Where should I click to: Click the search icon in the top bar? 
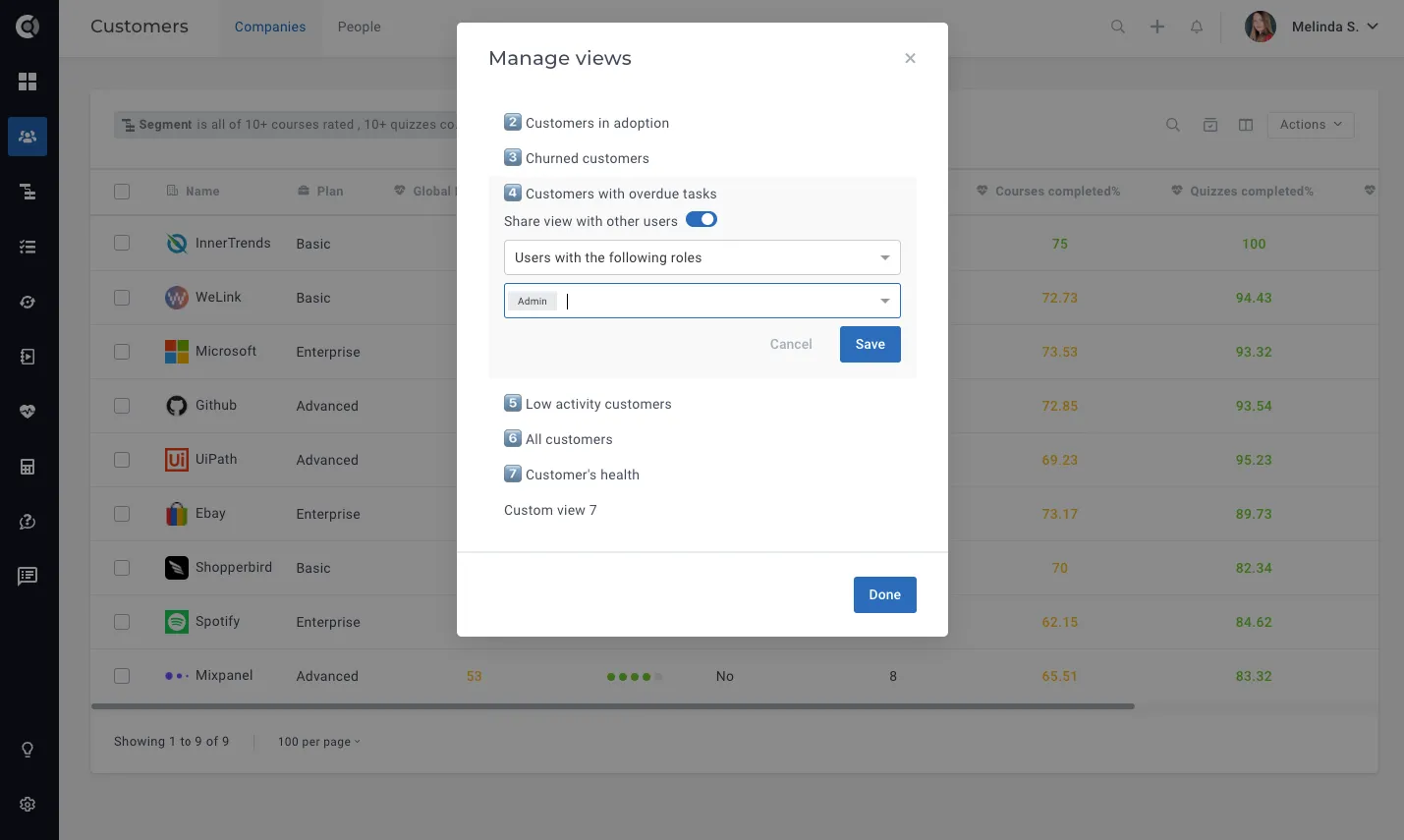1118,27
